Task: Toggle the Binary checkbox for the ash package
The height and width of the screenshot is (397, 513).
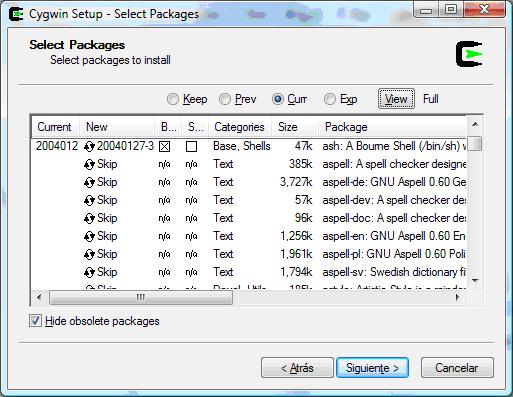Action: (164, 146)
